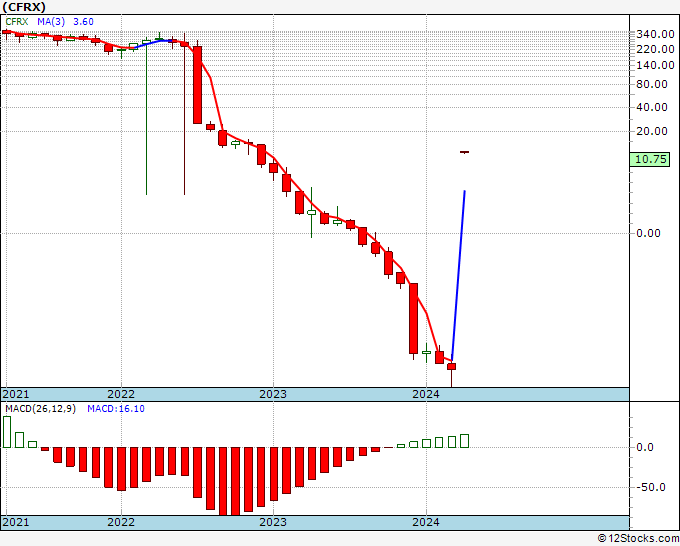Image resolution: width=680 pixels, height=546 pixels.
Task: Click 2022 on the MACD timeline
Action: click(x=121, y=522)
